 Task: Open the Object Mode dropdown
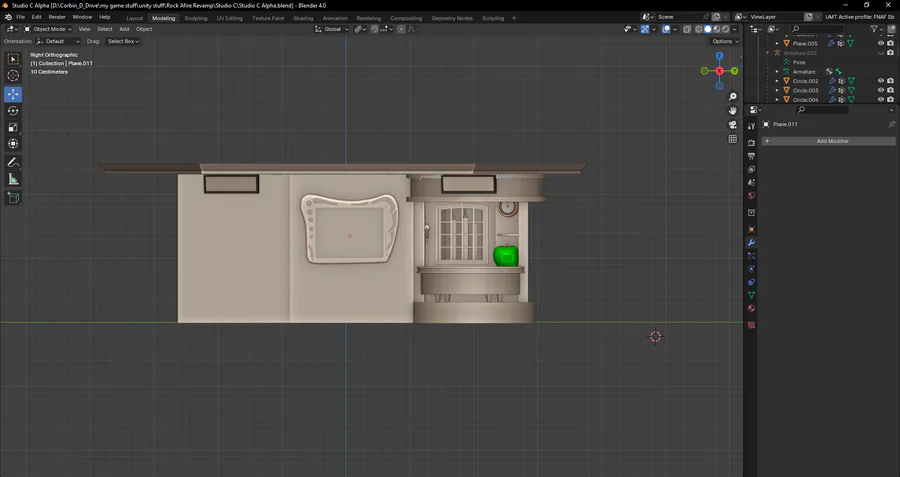point(49,29)
